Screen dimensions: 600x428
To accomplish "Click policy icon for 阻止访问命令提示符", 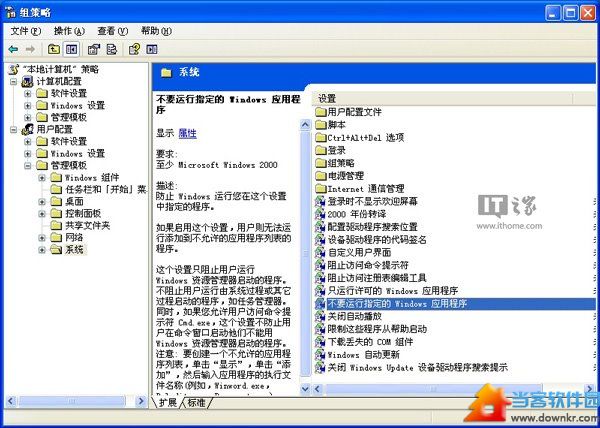I will pyautogui.click(x=320, y=265).
